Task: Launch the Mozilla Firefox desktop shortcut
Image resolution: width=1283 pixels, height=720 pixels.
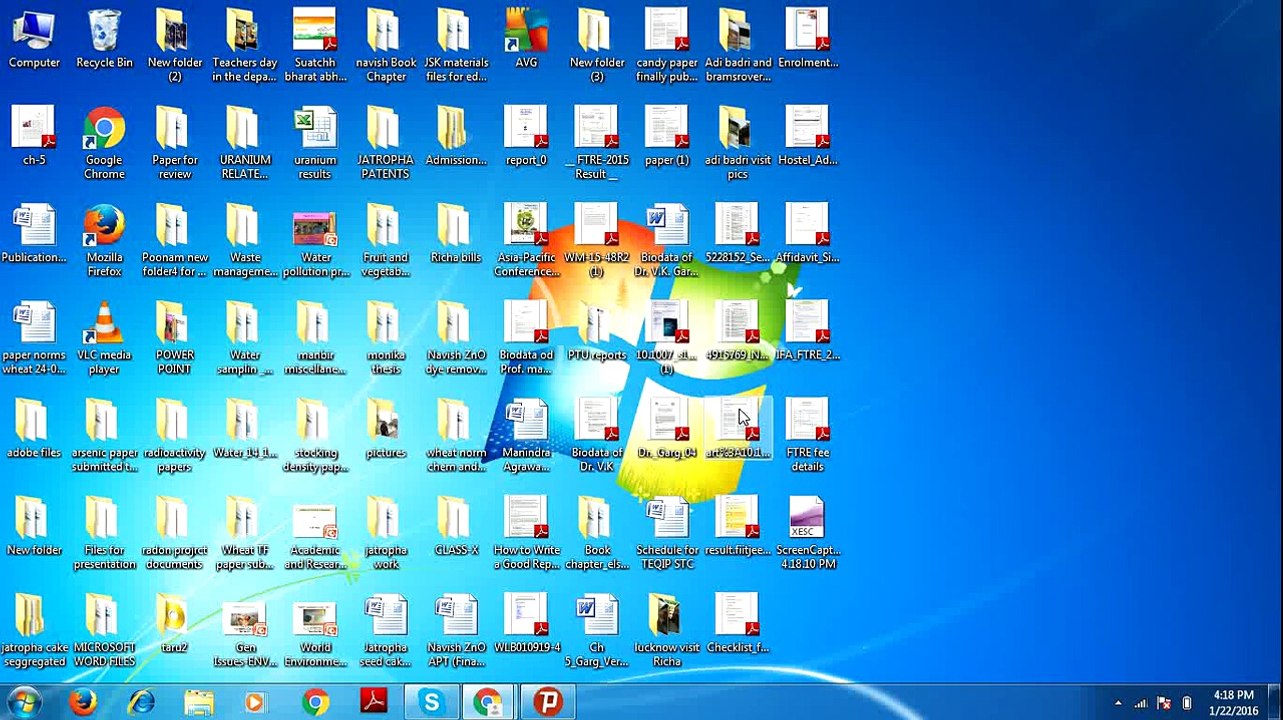Action: pos(104,241)
